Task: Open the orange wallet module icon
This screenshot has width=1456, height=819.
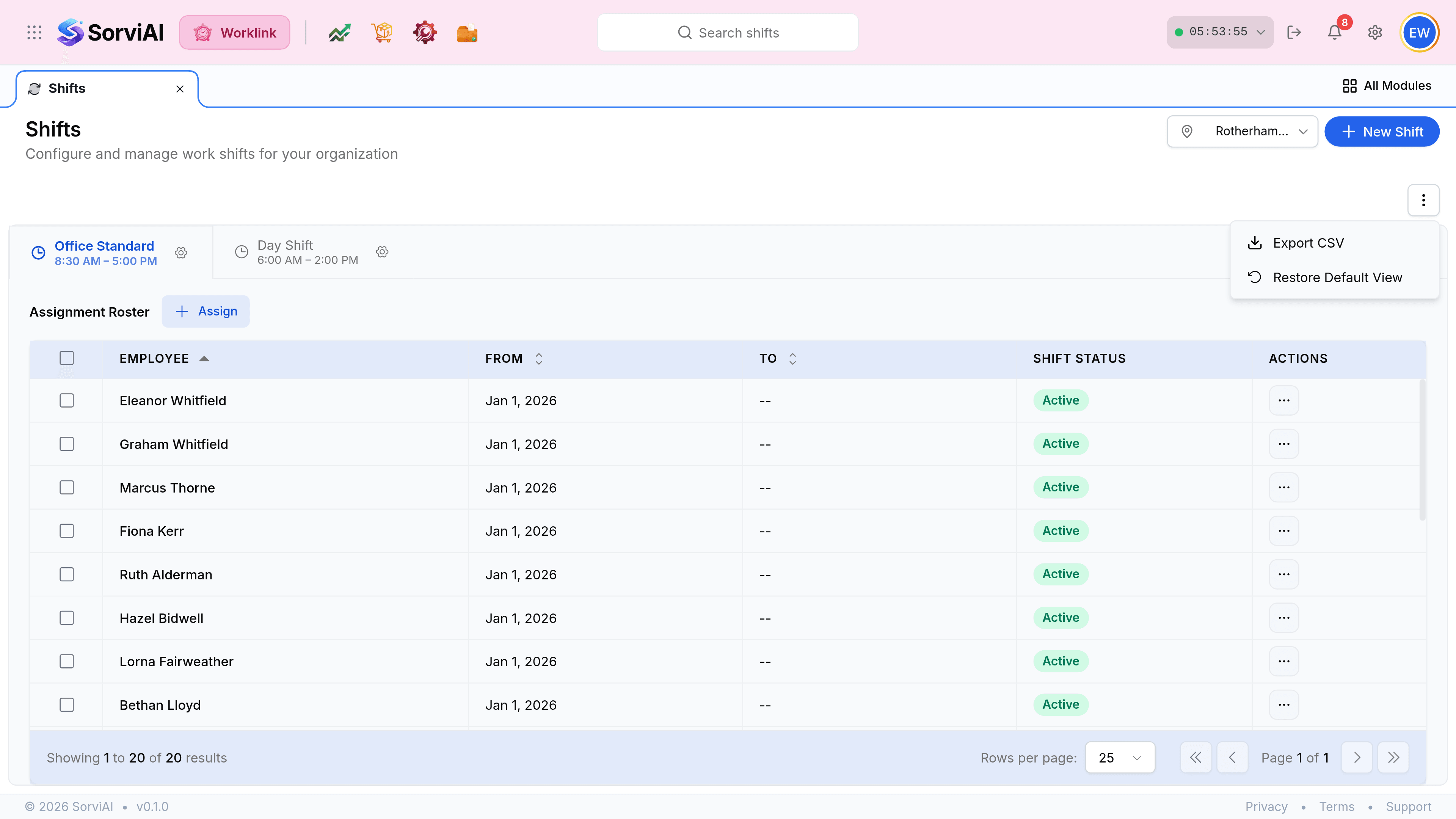Action: [467, 33]
